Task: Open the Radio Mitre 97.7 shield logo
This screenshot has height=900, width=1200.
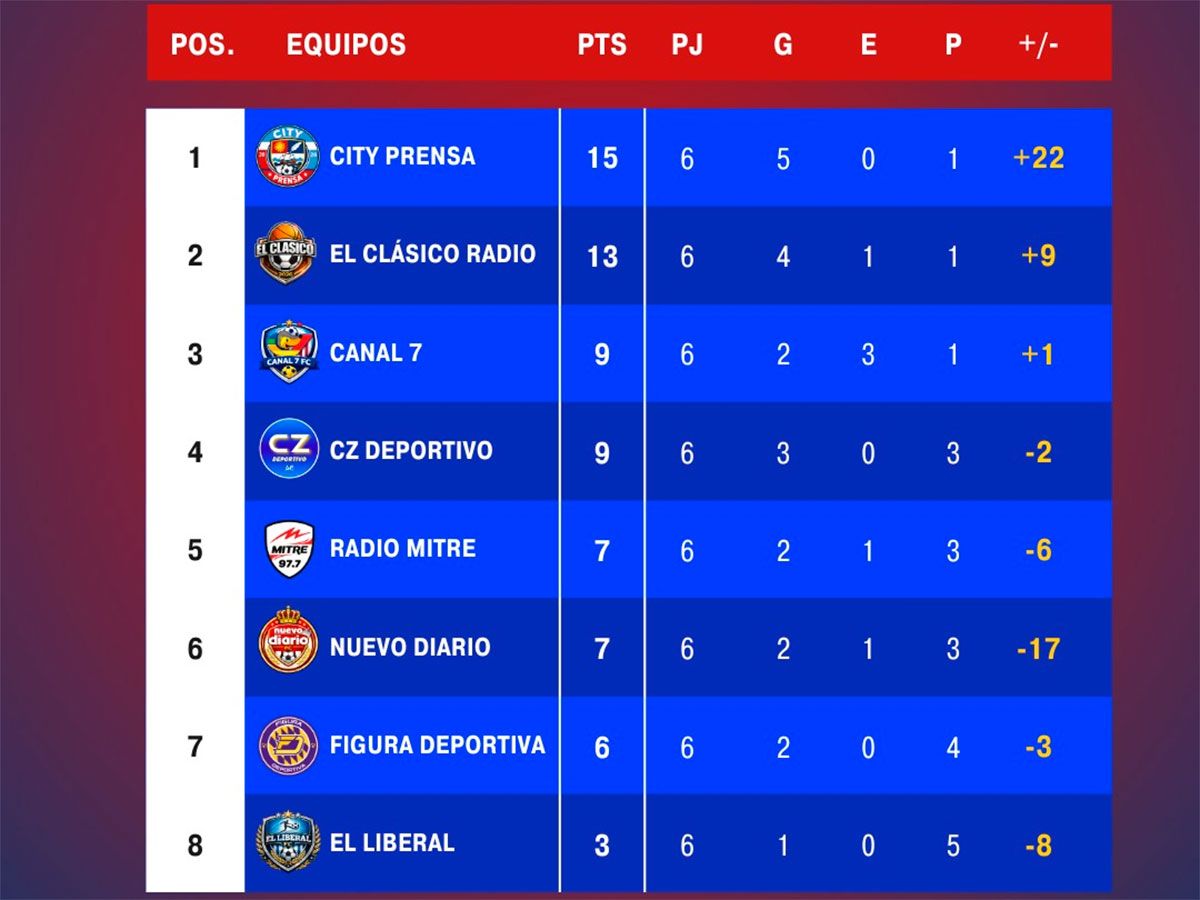Action: tap(289, 549)
